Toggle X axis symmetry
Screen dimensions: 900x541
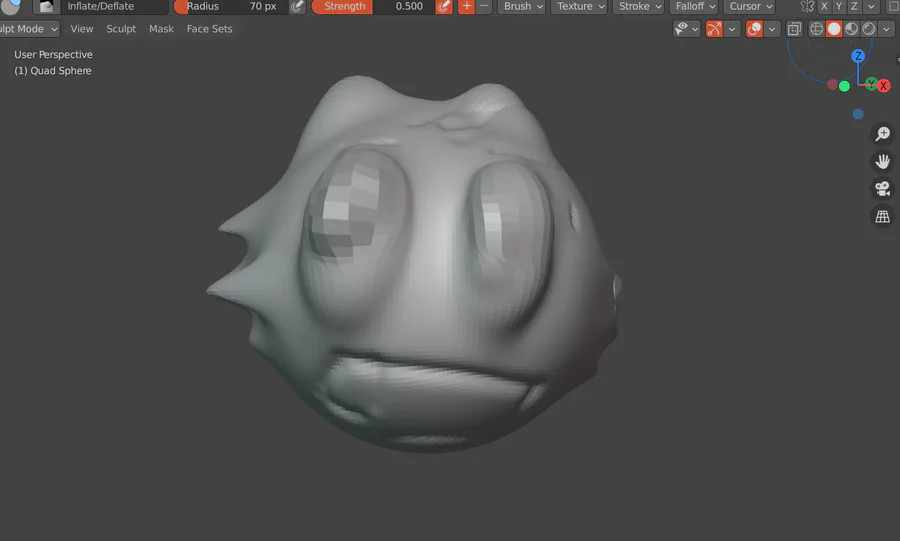pyautogui.click(x=824, y=6)
